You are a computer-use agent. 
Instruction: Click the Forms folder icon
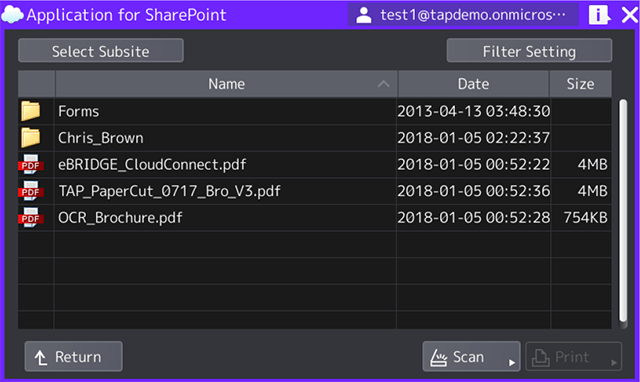(31, 111)
